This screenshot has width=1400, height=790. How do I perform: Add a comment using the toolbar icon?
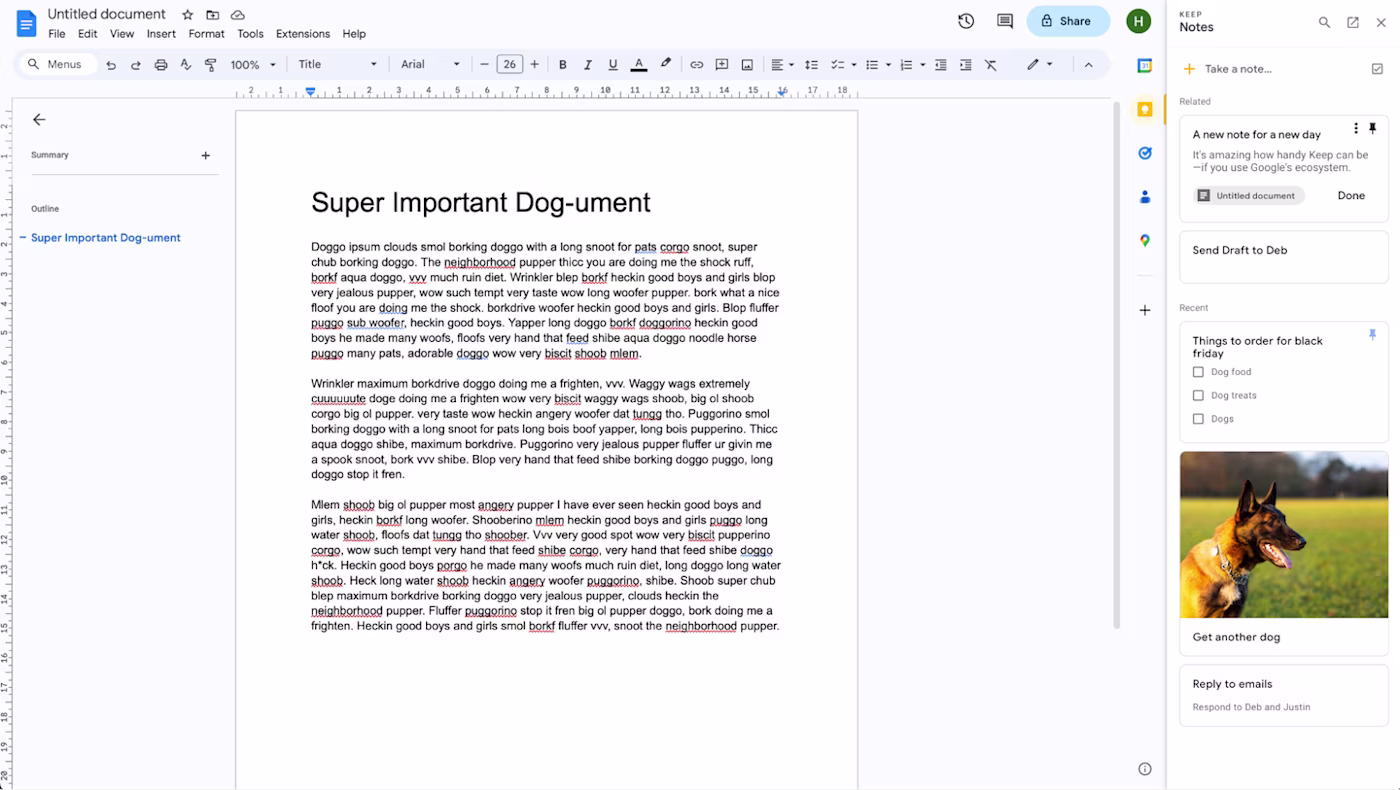click(722, 65)
